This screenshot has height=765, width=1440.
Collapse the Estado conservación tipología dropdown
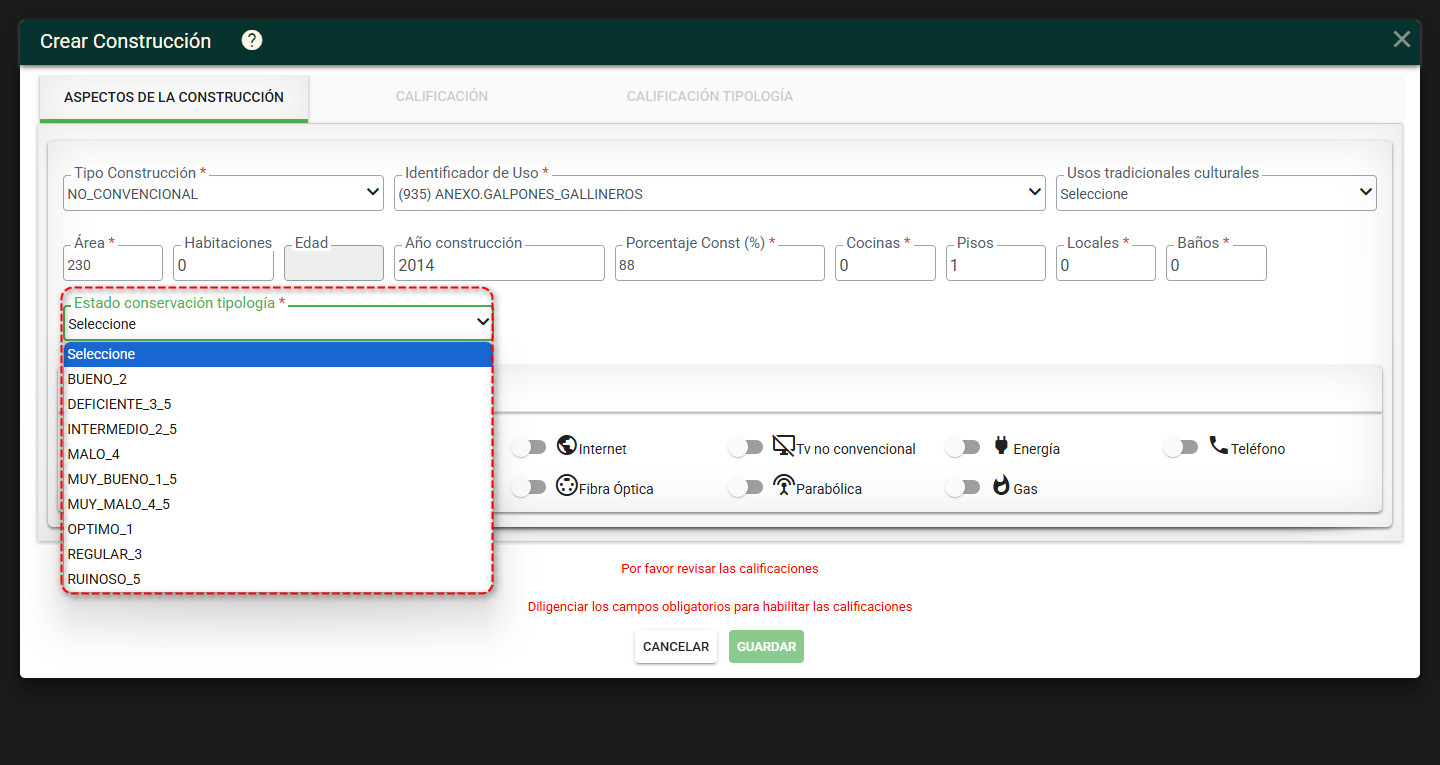(278, 323)
